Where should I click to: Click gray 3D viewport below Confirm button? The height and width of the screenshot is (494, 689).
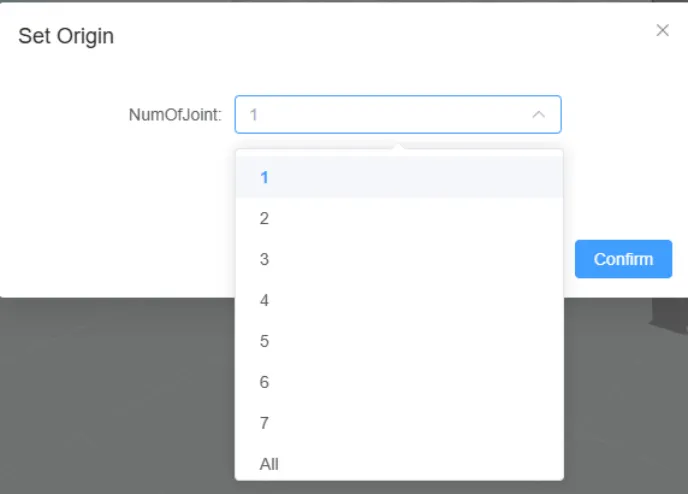click(x=620, y=400)
